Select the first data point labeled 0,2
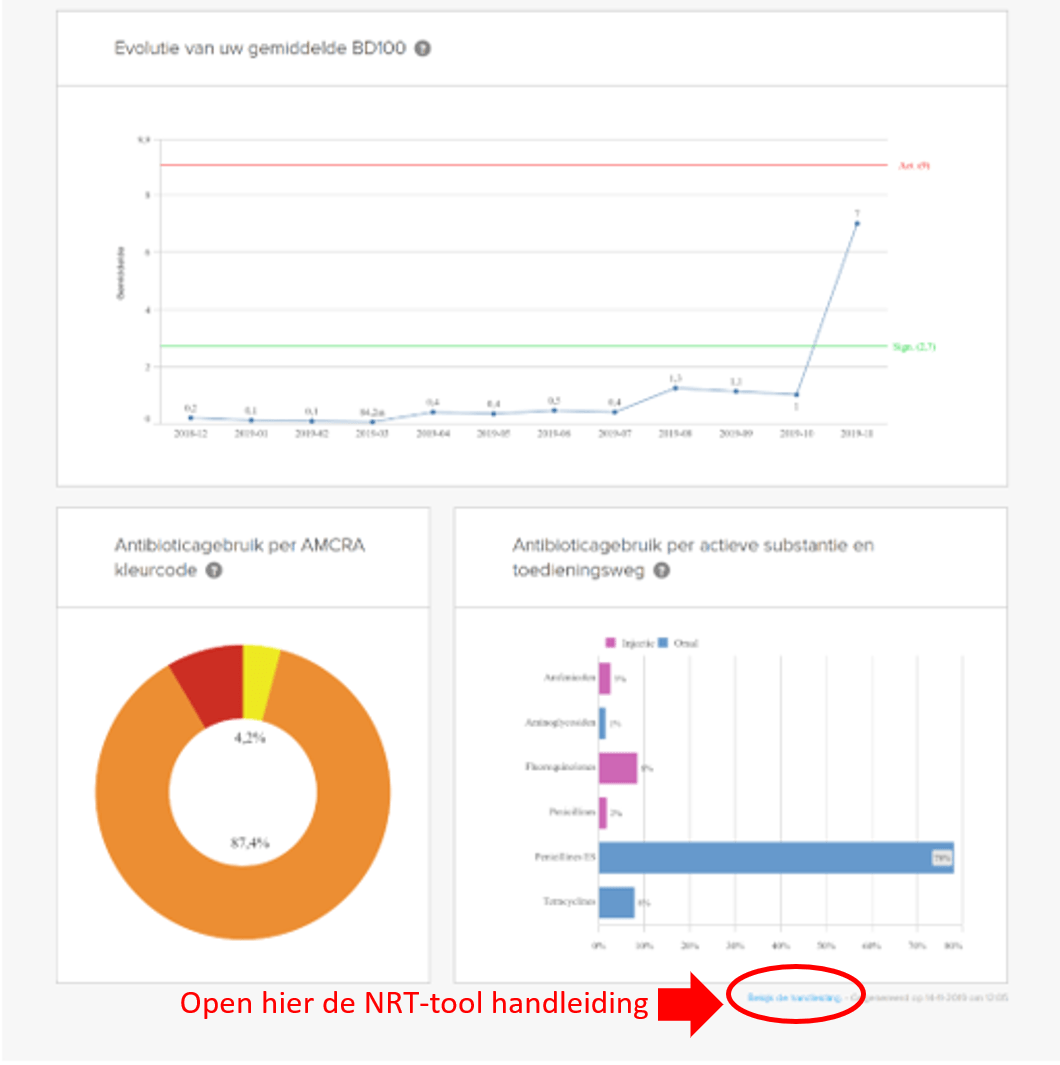 (190, 417)
